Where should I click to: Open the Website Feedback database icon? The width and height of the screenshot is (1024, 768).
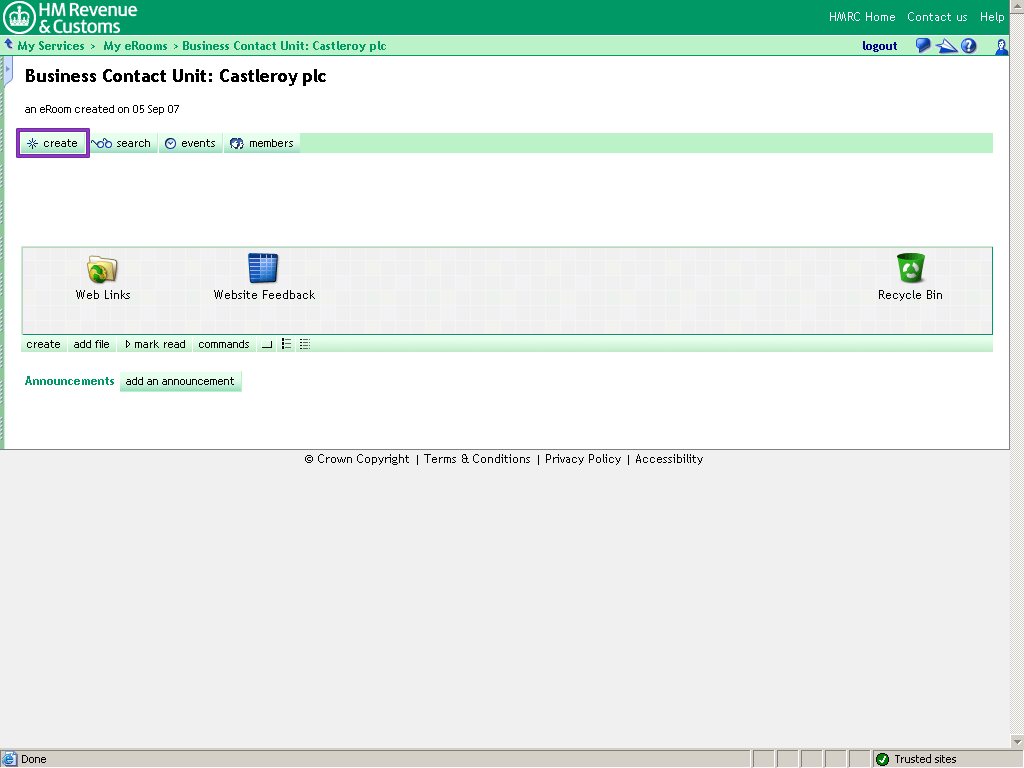(x=263, y=269)
